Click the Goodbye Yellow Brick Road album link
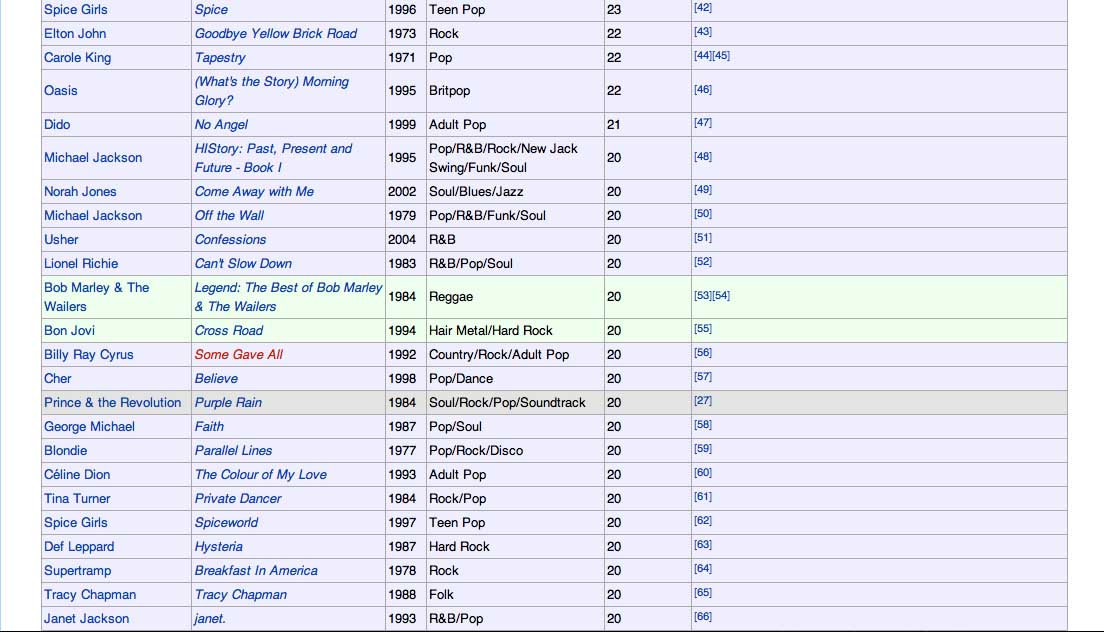The height and width of the screenshot is (632, 1104). click(275, 34)
